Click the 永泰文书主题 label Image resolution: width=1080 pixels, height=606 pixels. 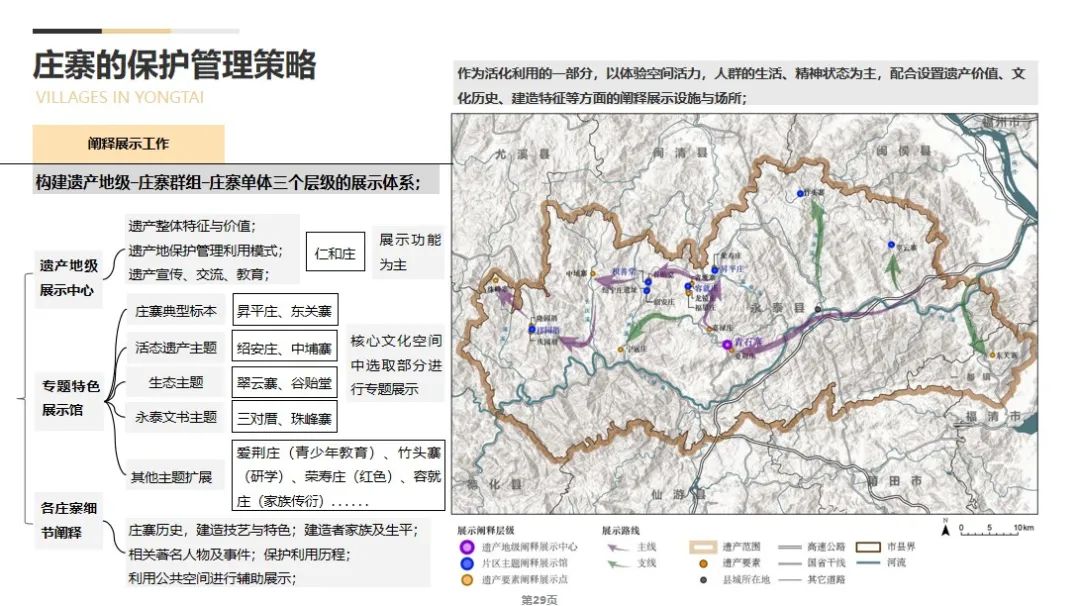(x=176, y=417)
